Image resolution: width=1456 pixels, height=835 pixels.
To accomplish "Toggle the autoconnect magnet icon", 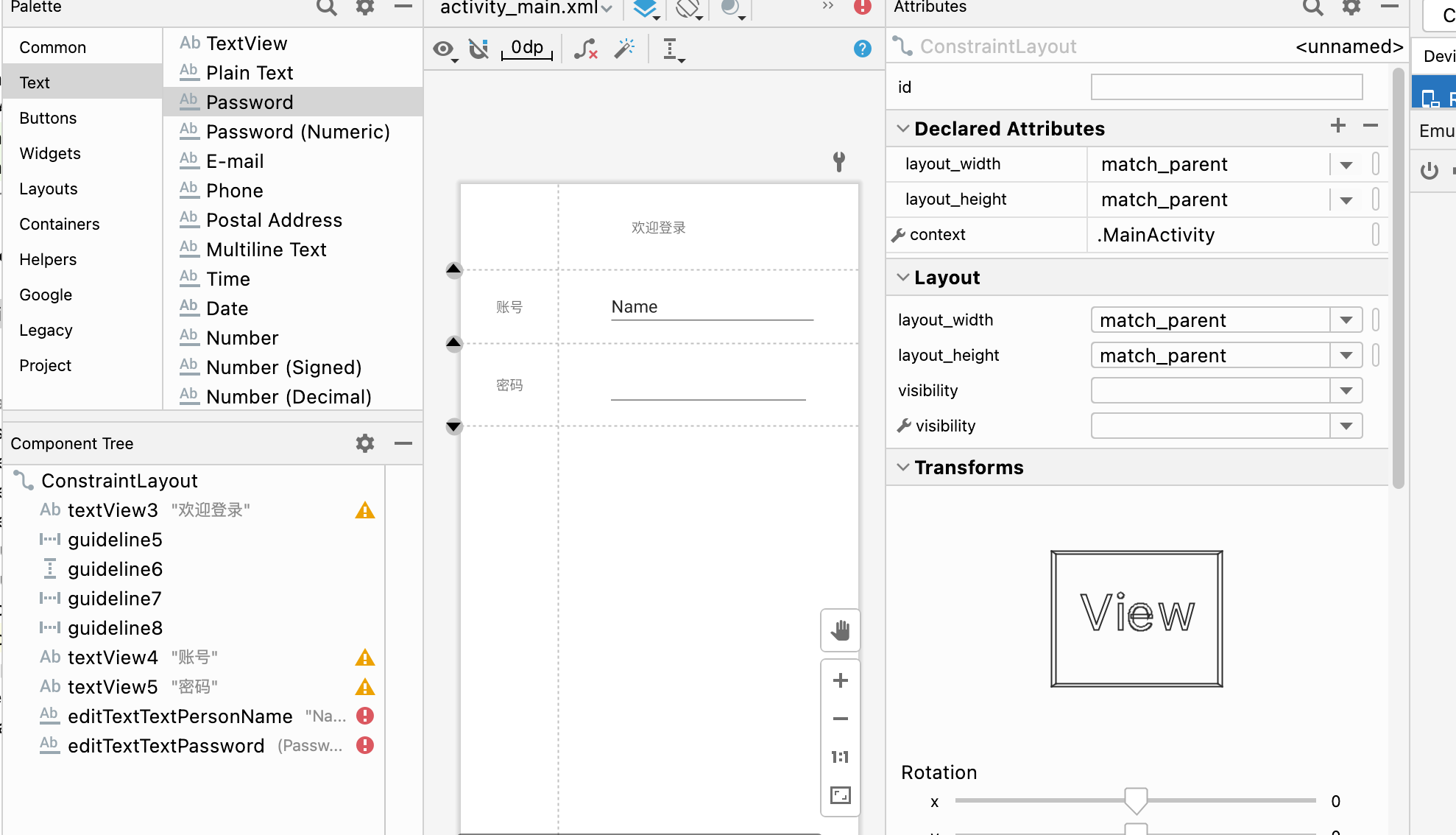I will pyautogui.click(x=478, y=49).
